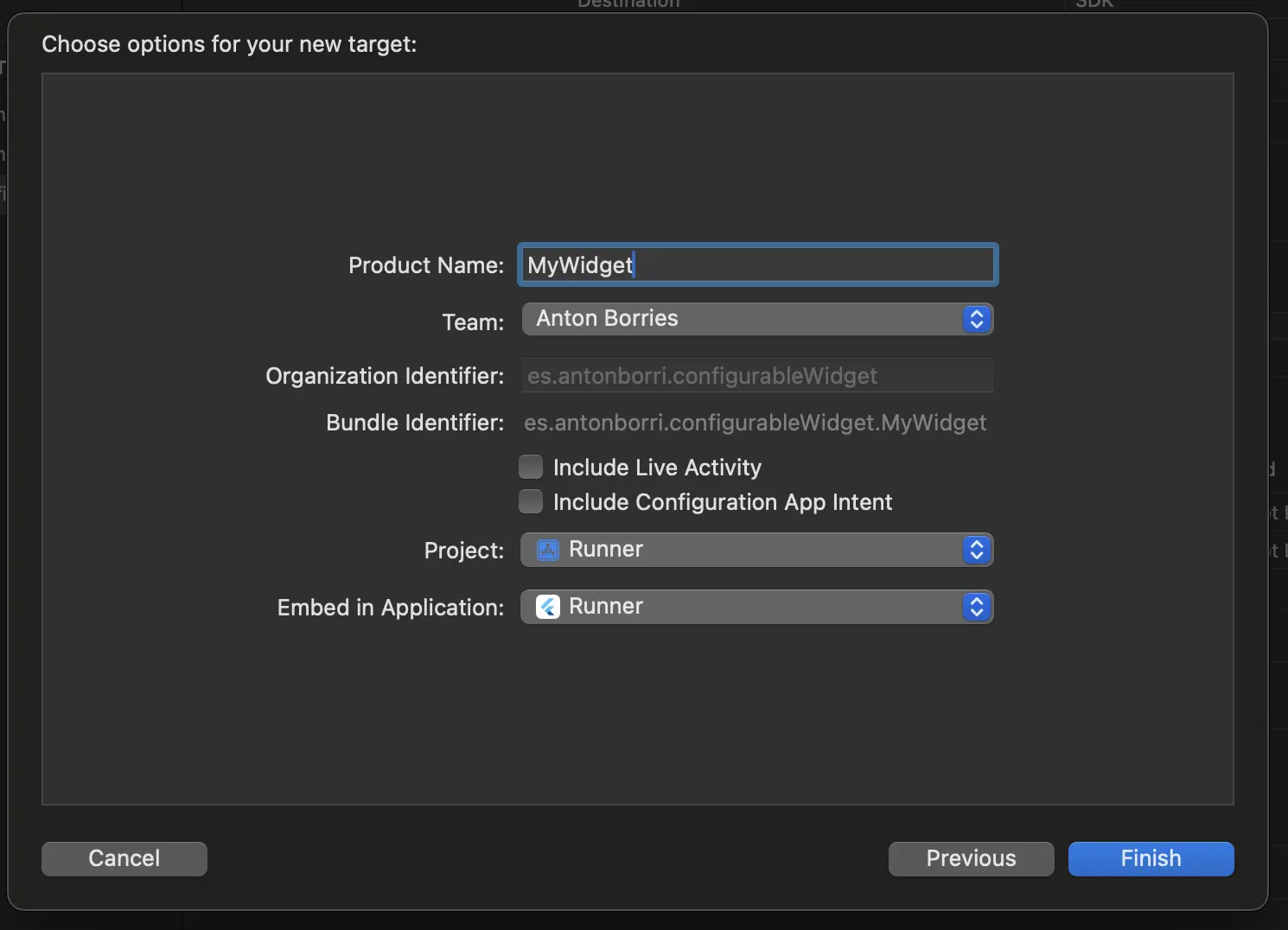Click the Team dropdown stepper arrows
Screen dimensions: 1288x930
977,319
